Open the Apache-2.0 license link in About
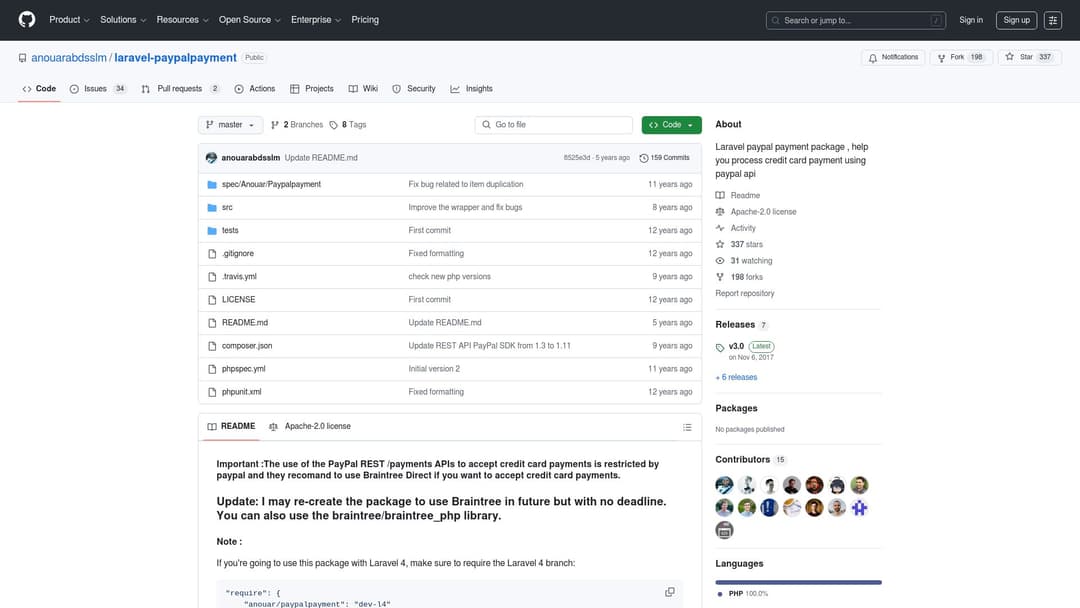The width and height of the screenshot is (1080, 608). tap(756, 212)
